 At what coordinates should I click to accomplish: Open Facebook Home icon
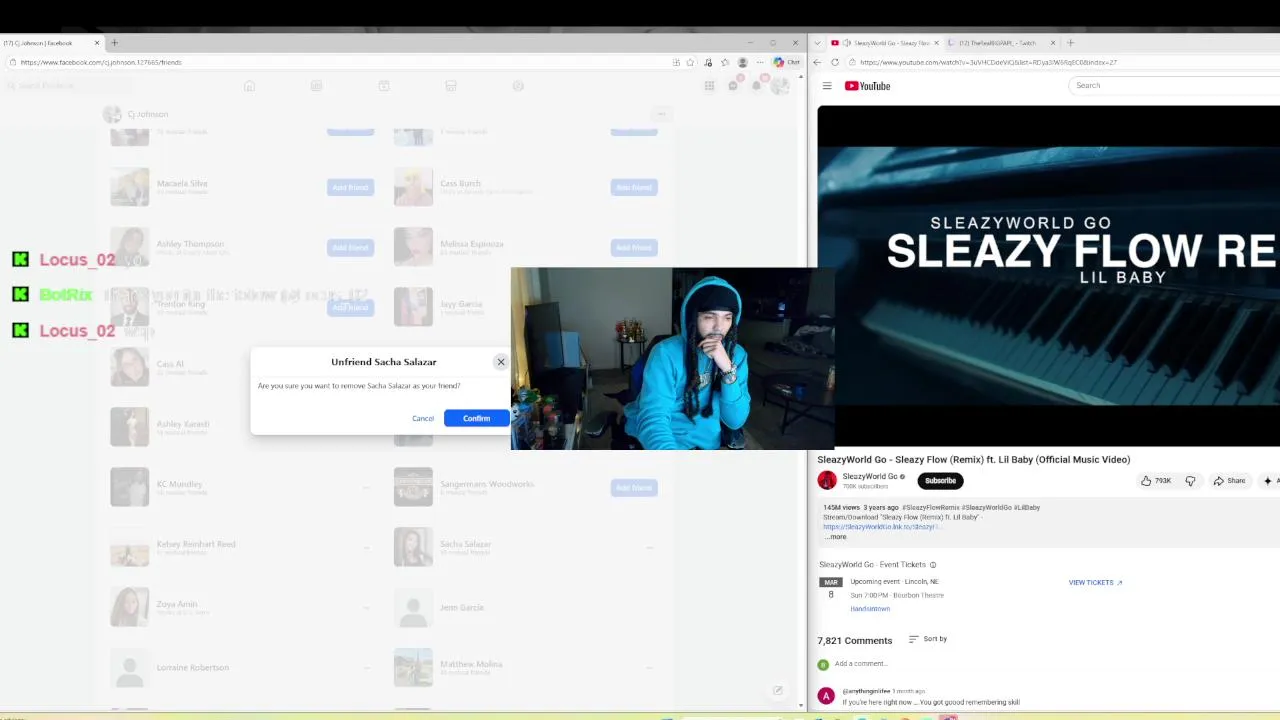tap(249, 86)
